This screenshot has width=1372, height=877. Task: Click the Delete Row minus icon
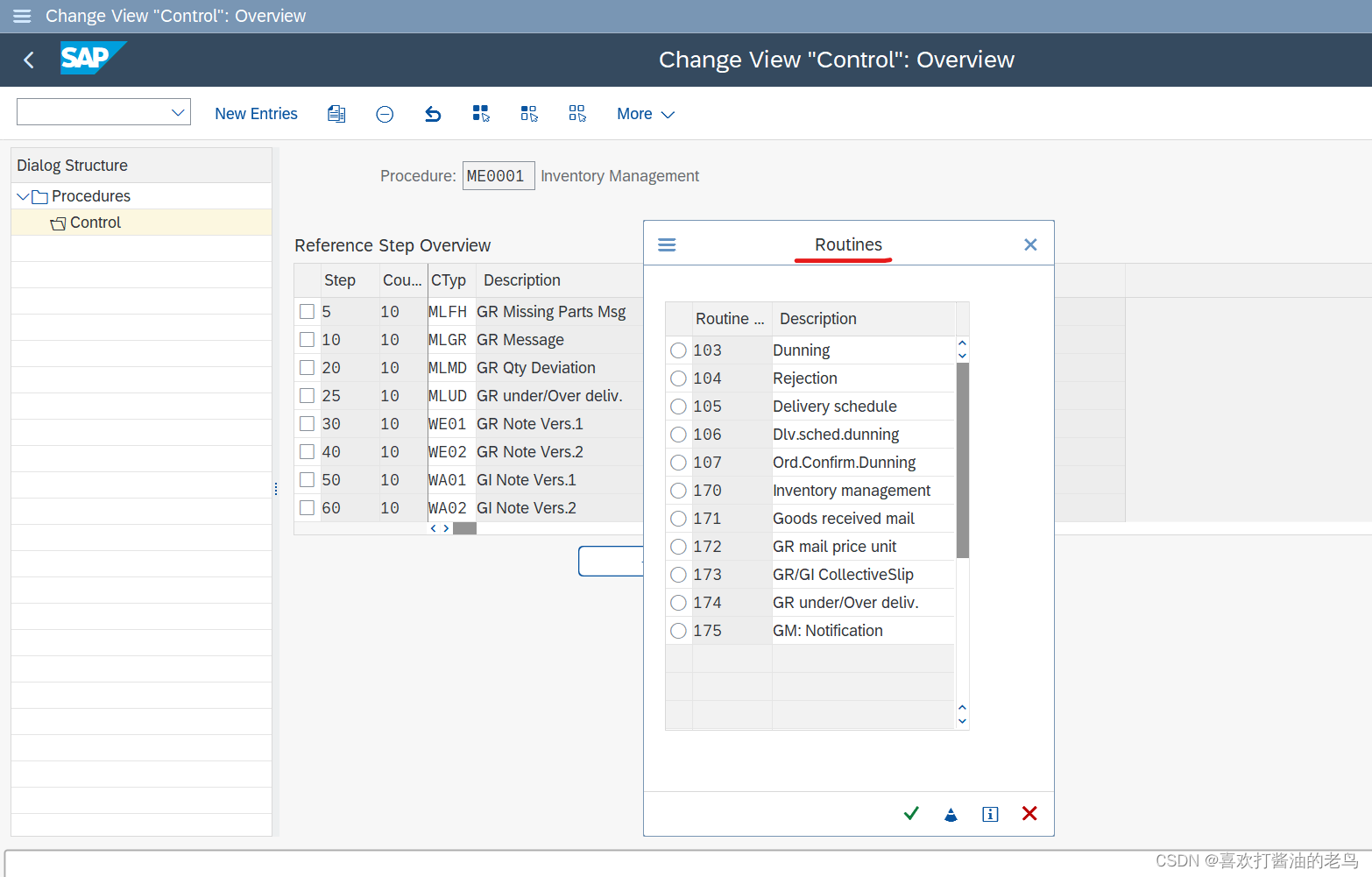385,113
